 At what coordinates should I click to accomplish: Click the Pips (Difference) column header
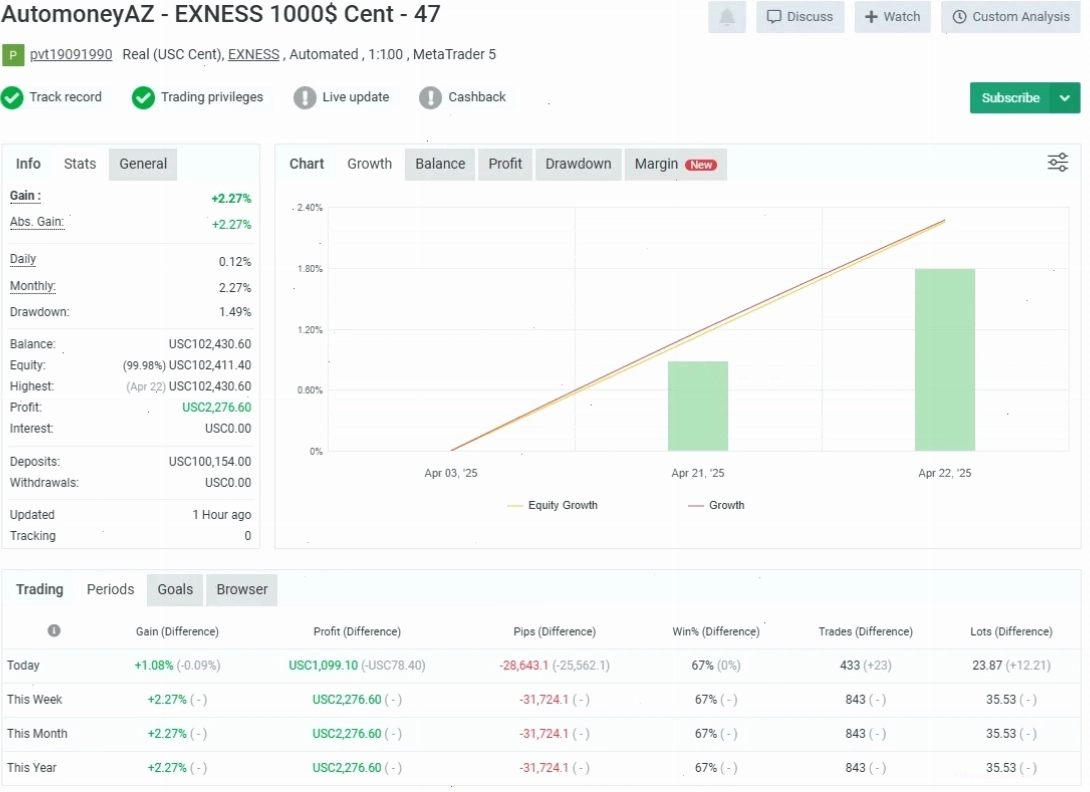(x=555, y=631)
